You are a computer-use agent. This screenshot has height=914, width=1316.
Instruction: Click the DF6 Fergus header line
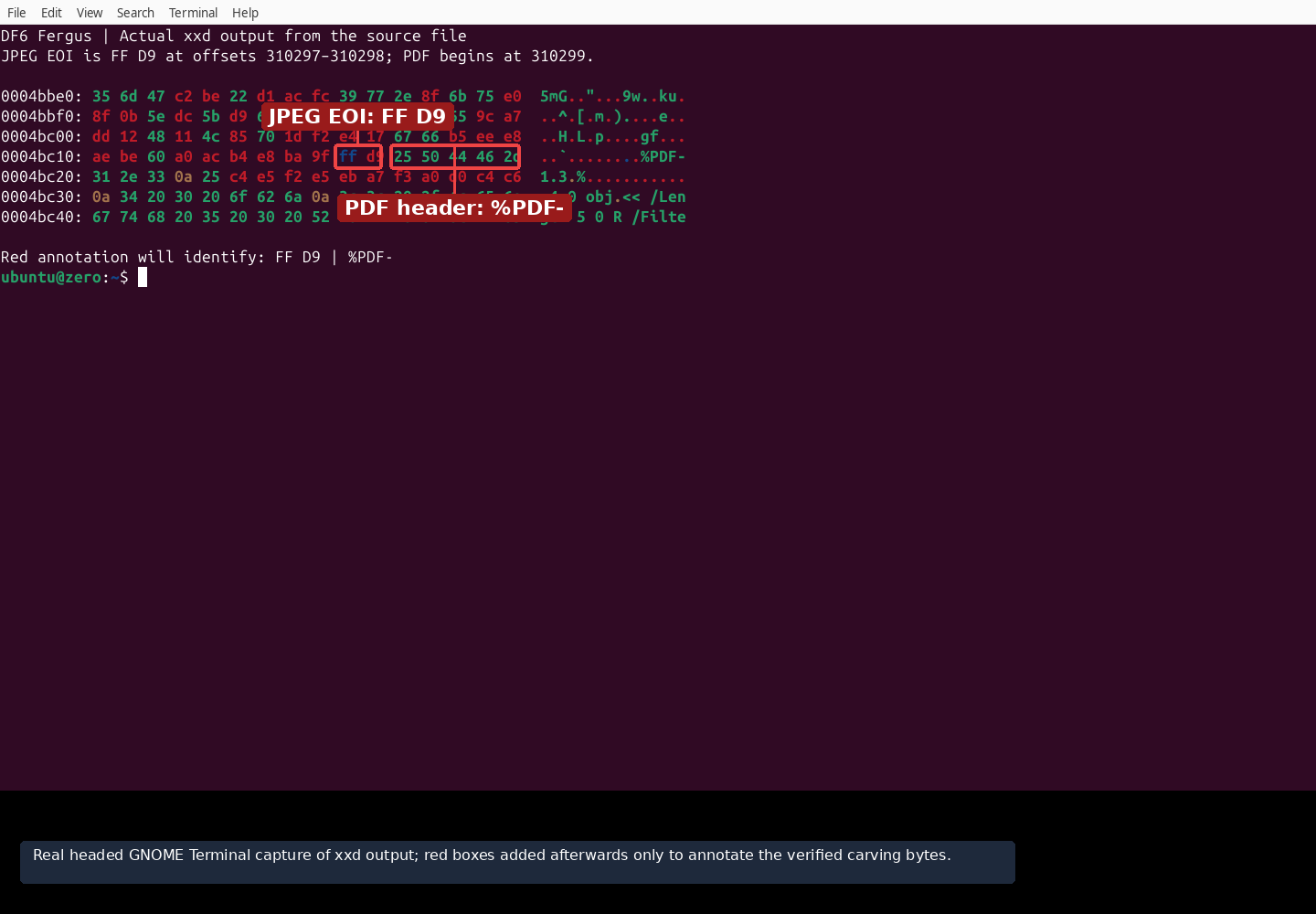point(234,36)
